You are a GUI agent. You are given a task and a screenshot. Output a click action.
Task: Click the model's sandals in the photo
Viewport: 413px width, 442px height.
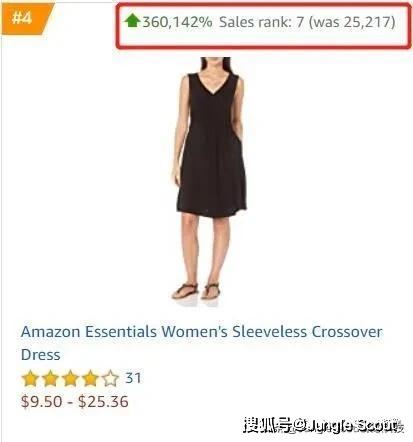pos(196,291)
